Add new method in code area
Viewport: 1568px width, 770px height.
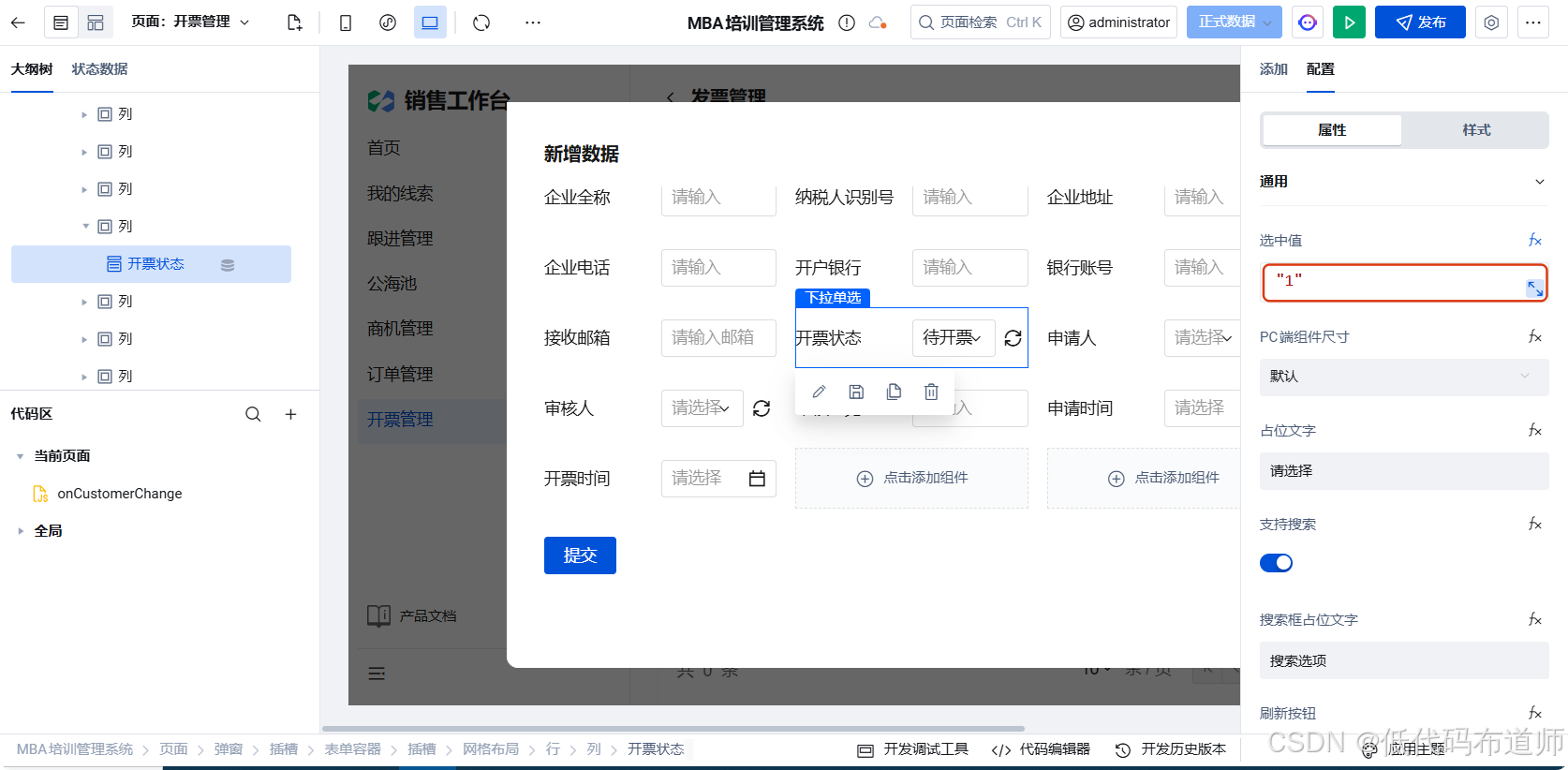tap(291, 414)
